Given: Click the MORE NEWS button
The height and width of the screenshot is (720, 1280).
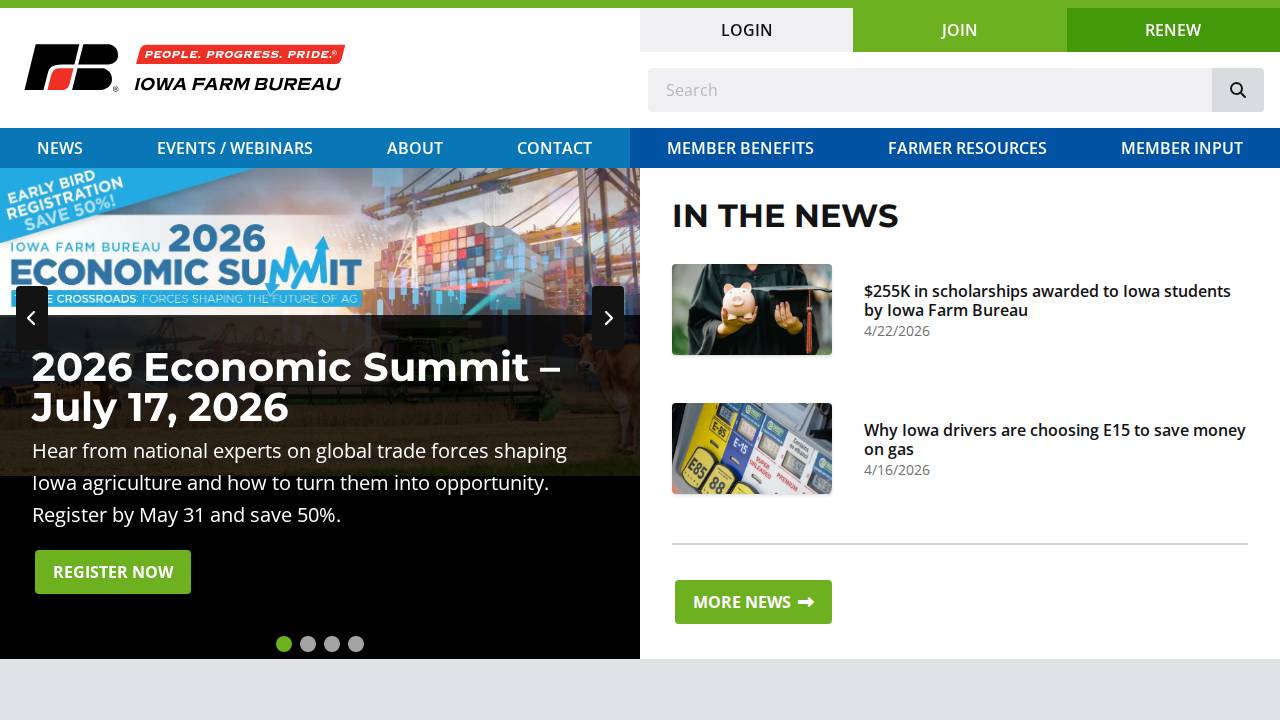Looking at the screenshot, I should pos(753,602).
